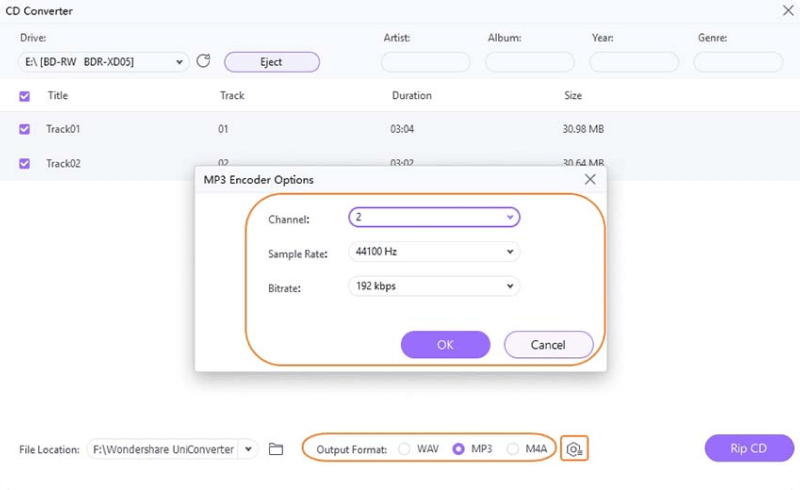
Task: Open the Sample Rate dropdown
Action: click(434, 252)
